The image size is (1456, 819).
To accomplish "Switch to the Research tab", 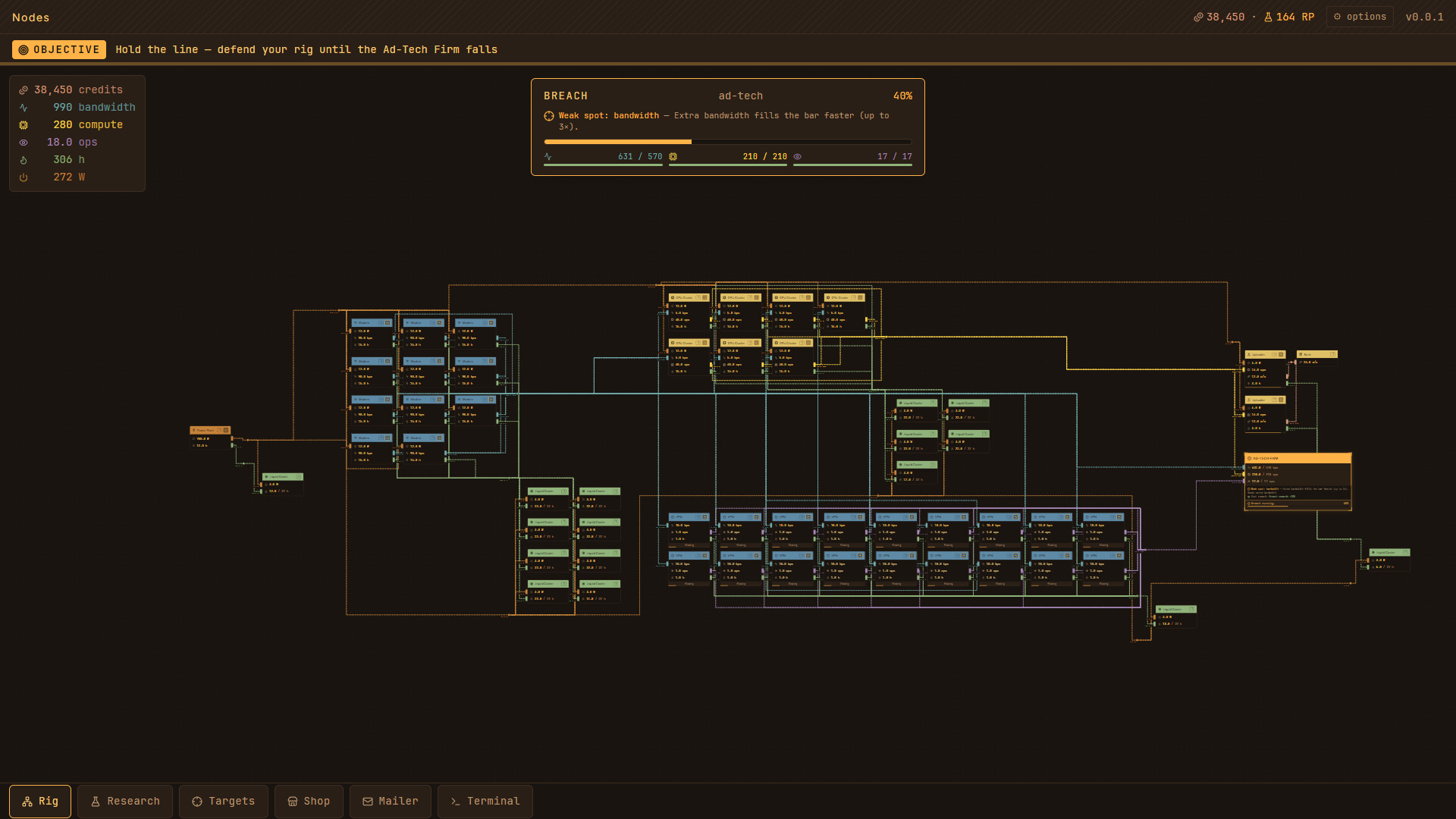I will click(125, 802).
